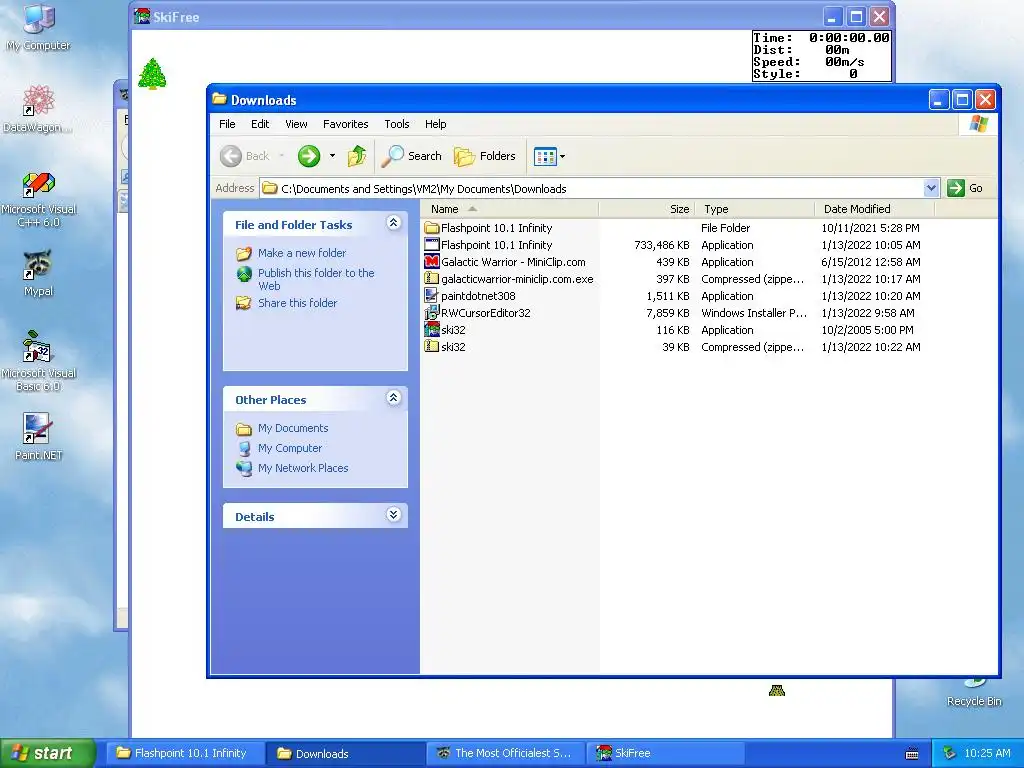Image resolution: width=1024 pixels, height=768 pixels.
Task: Click the Views icon in toolbar
Action: (x=545, y=156)
